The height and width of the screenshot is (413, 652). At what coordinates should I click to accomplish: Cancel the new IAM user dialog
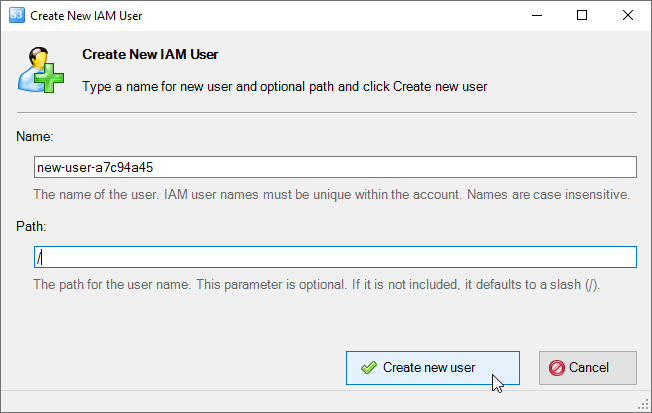pos(588,368)
